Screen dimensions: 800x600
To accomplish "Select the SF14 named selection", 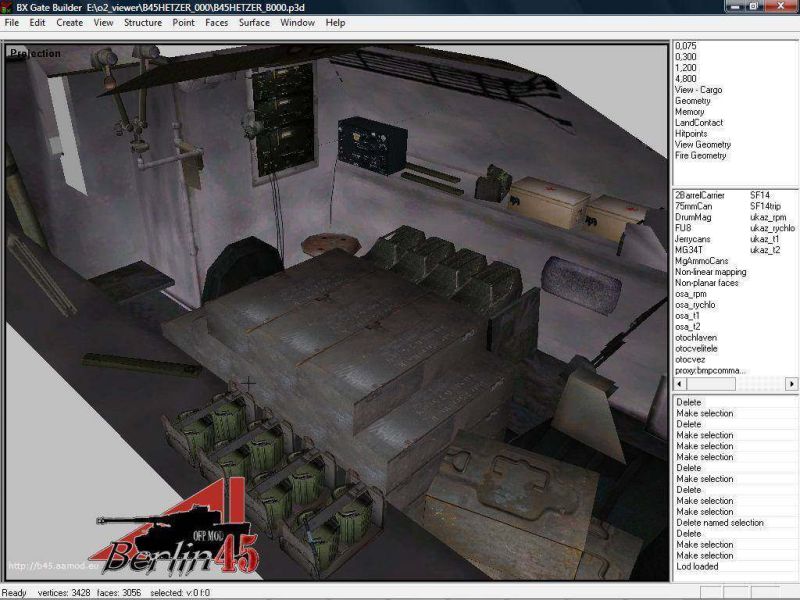I will pos(760,195).
